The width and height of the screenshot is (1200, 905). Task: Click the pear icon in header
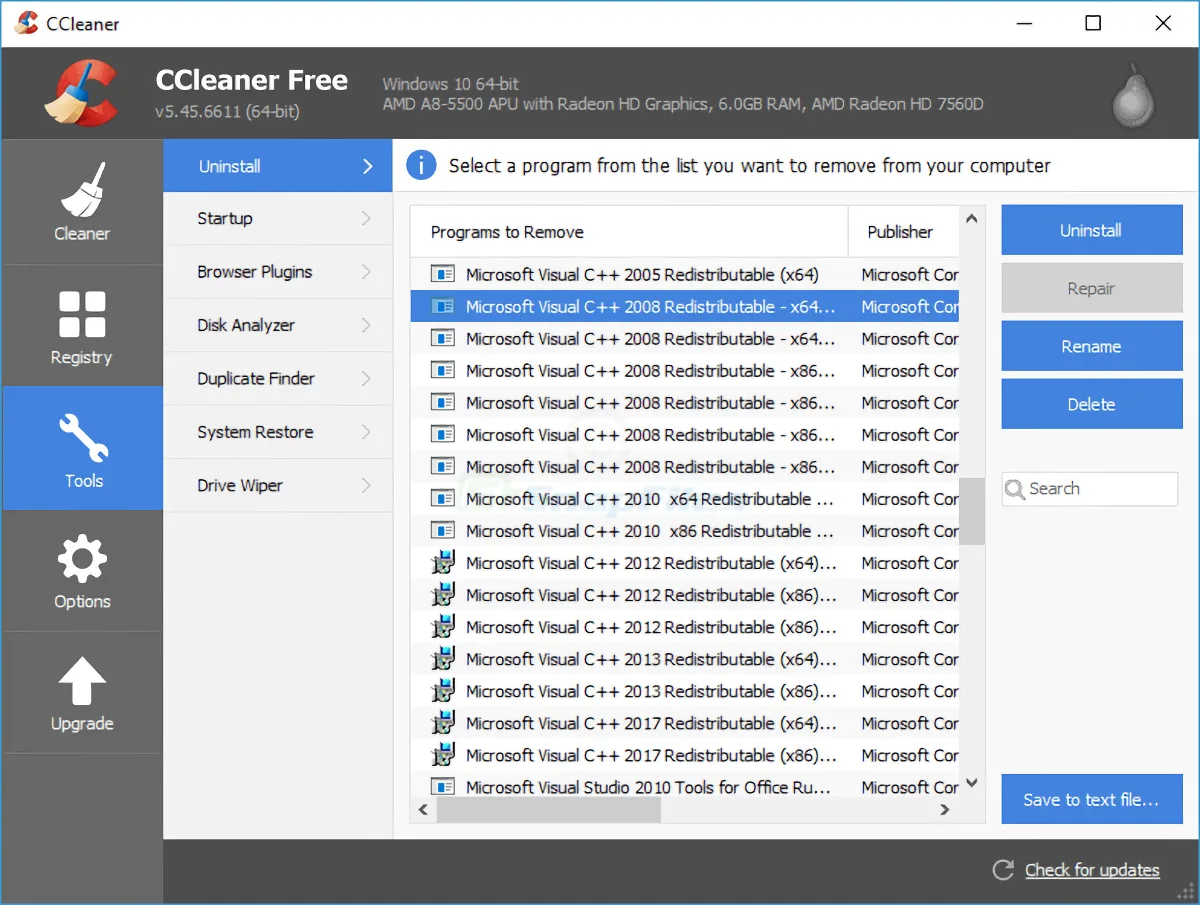pyautogui.click(x=1134, y=96)
